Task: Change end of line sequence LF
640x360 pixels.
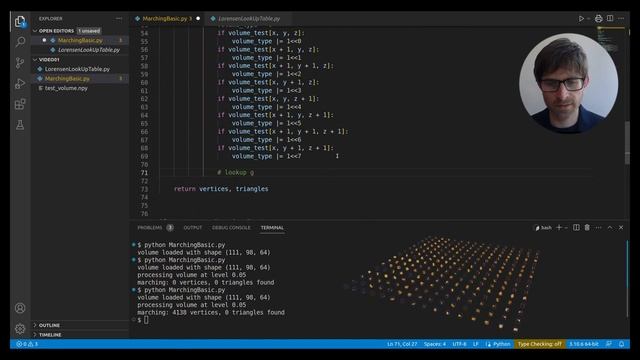Action: (x=476, y=344)
